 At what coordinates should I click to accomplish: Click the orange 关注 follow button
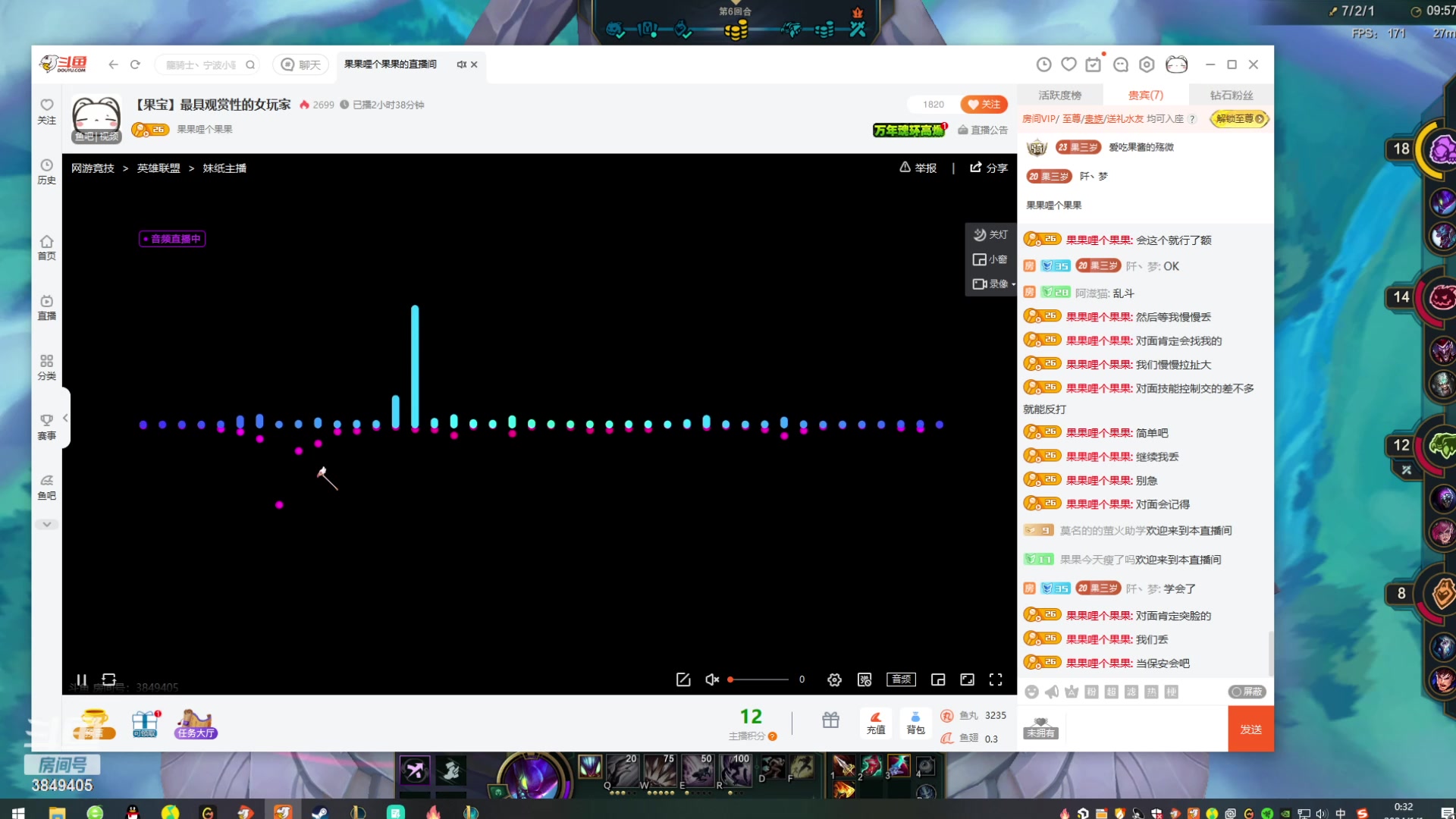pos(984,105)
